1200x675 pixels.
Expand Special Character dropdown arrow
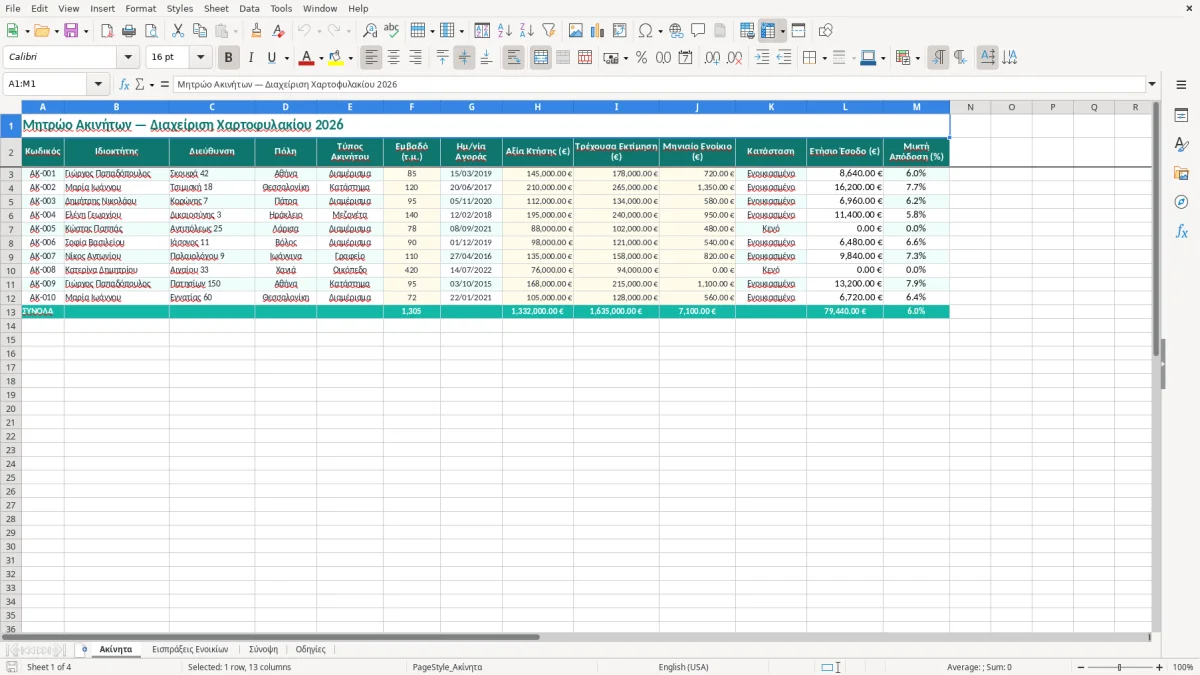click(660, 31)
